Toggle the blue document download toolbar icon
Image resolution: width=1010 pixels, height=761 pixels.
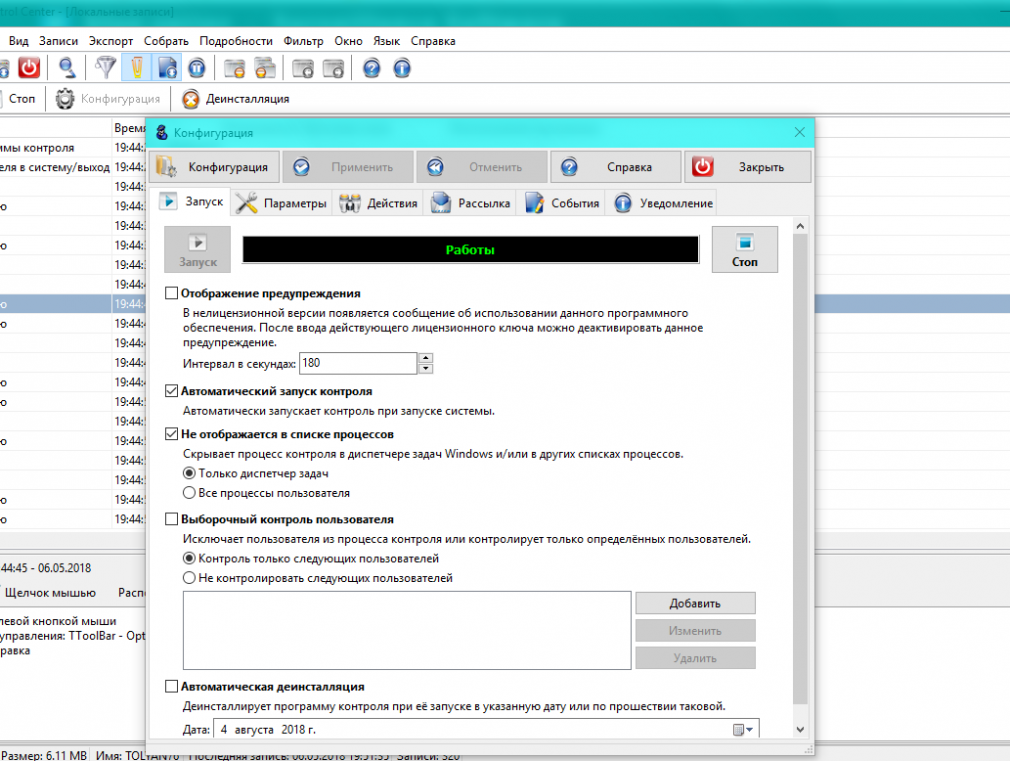point(167,68)
